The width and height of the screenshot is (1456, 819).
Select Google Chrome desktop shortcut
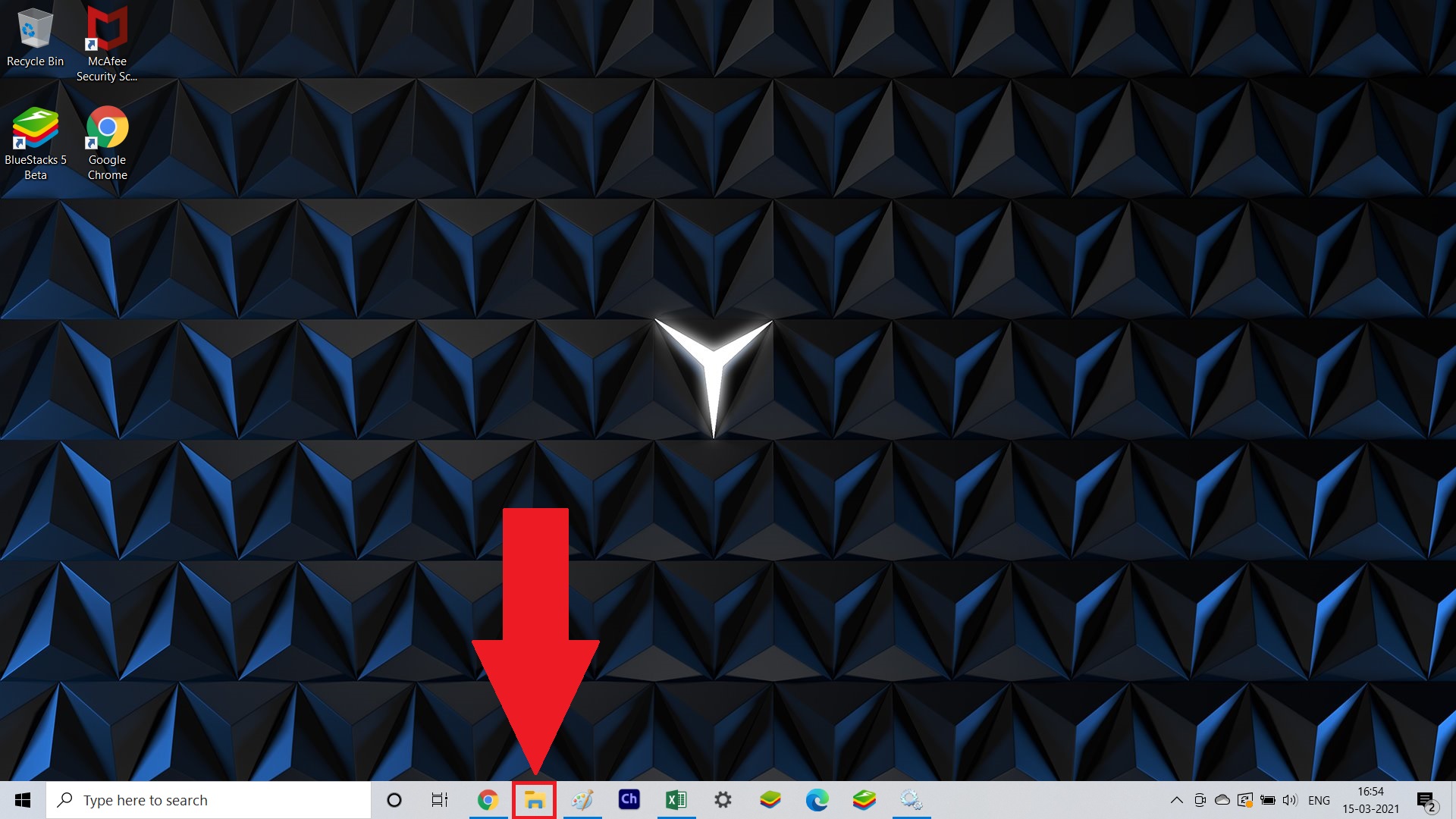tap(107, 143)
